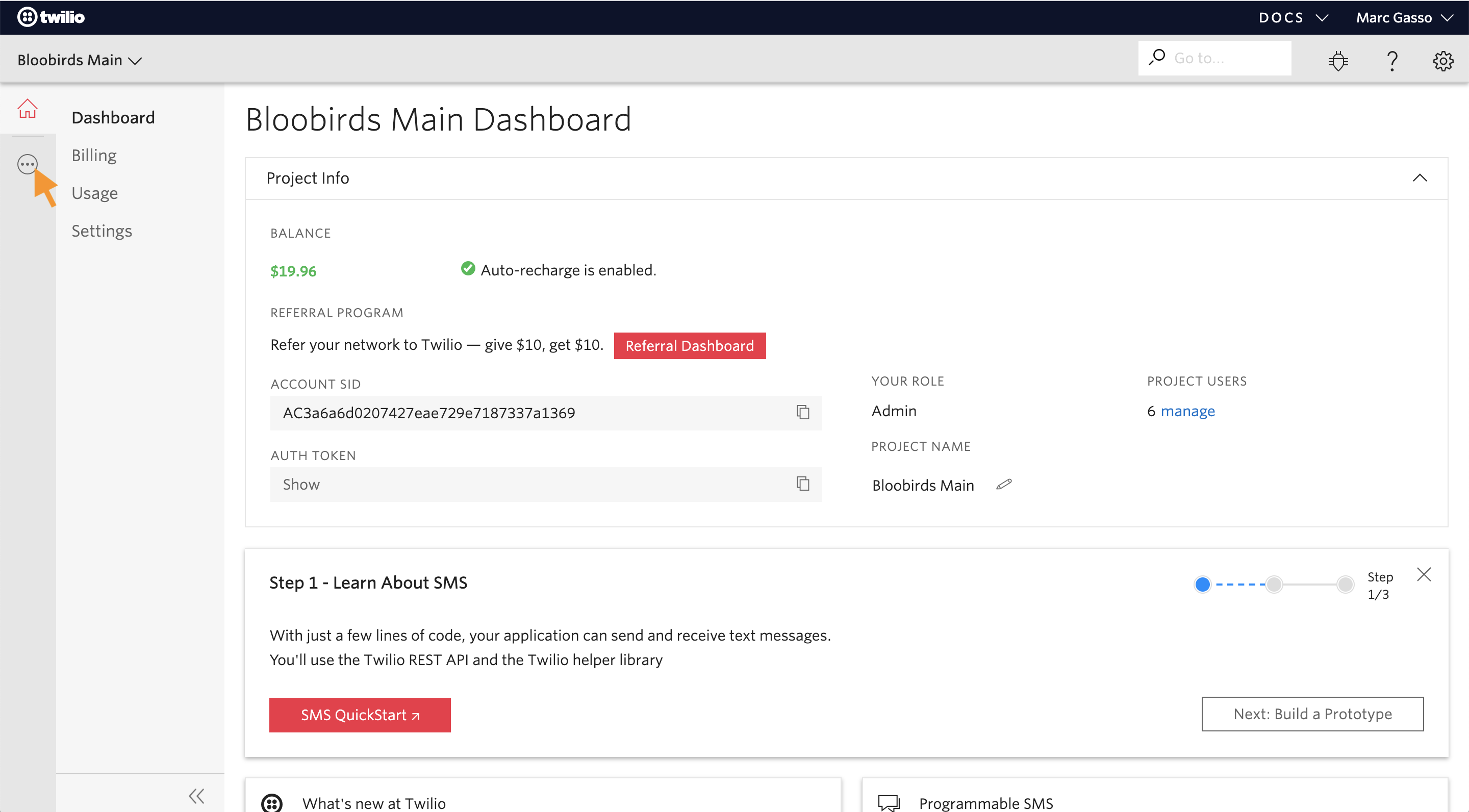Open the settings gear icon

1443,61
